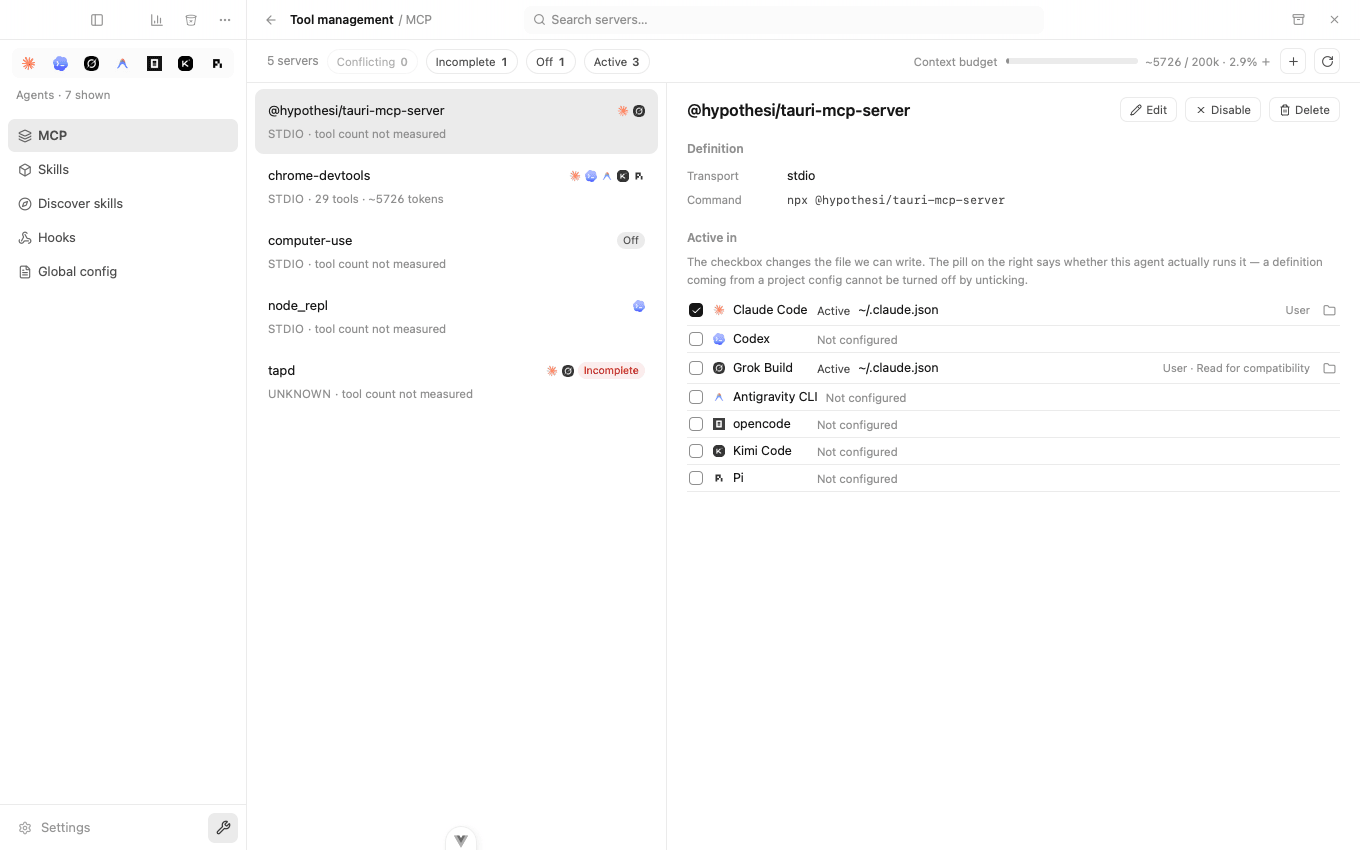Edit the tauri-mcp-server definition

[x=1148, y=110]
